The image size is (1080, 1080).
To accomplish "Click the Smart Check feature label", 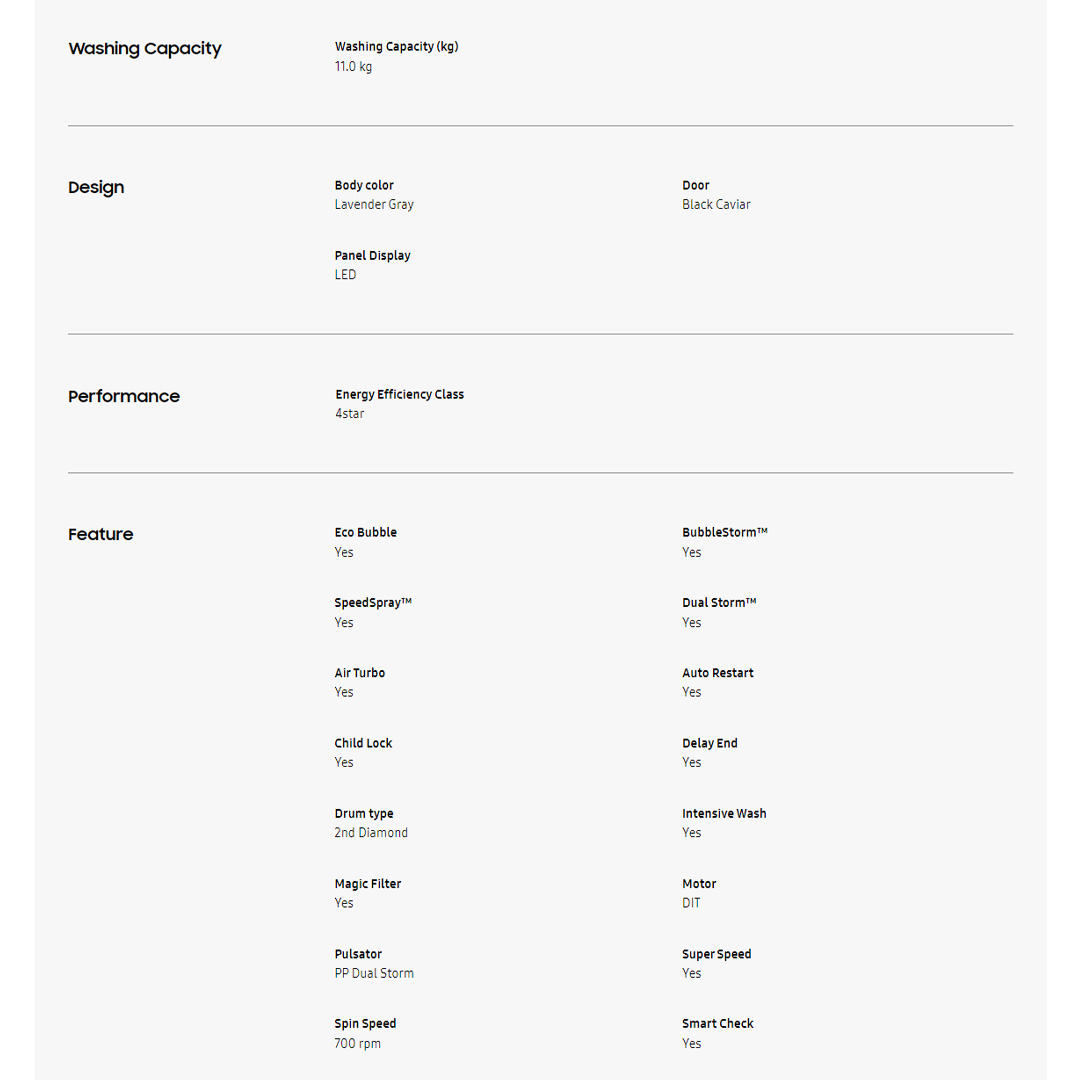I will [x=717, y=1023].
